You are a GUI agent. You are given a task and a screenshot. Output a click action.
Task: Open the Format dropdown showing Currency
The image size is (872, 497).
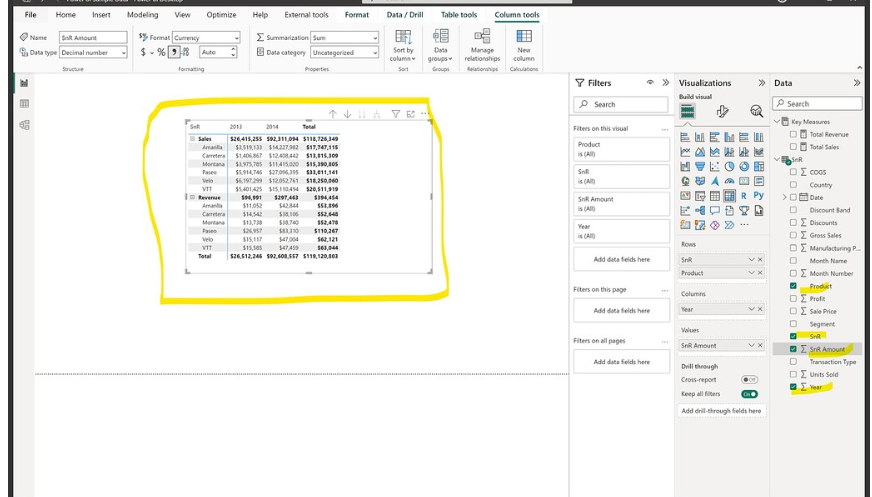click(x=206, y=38)
